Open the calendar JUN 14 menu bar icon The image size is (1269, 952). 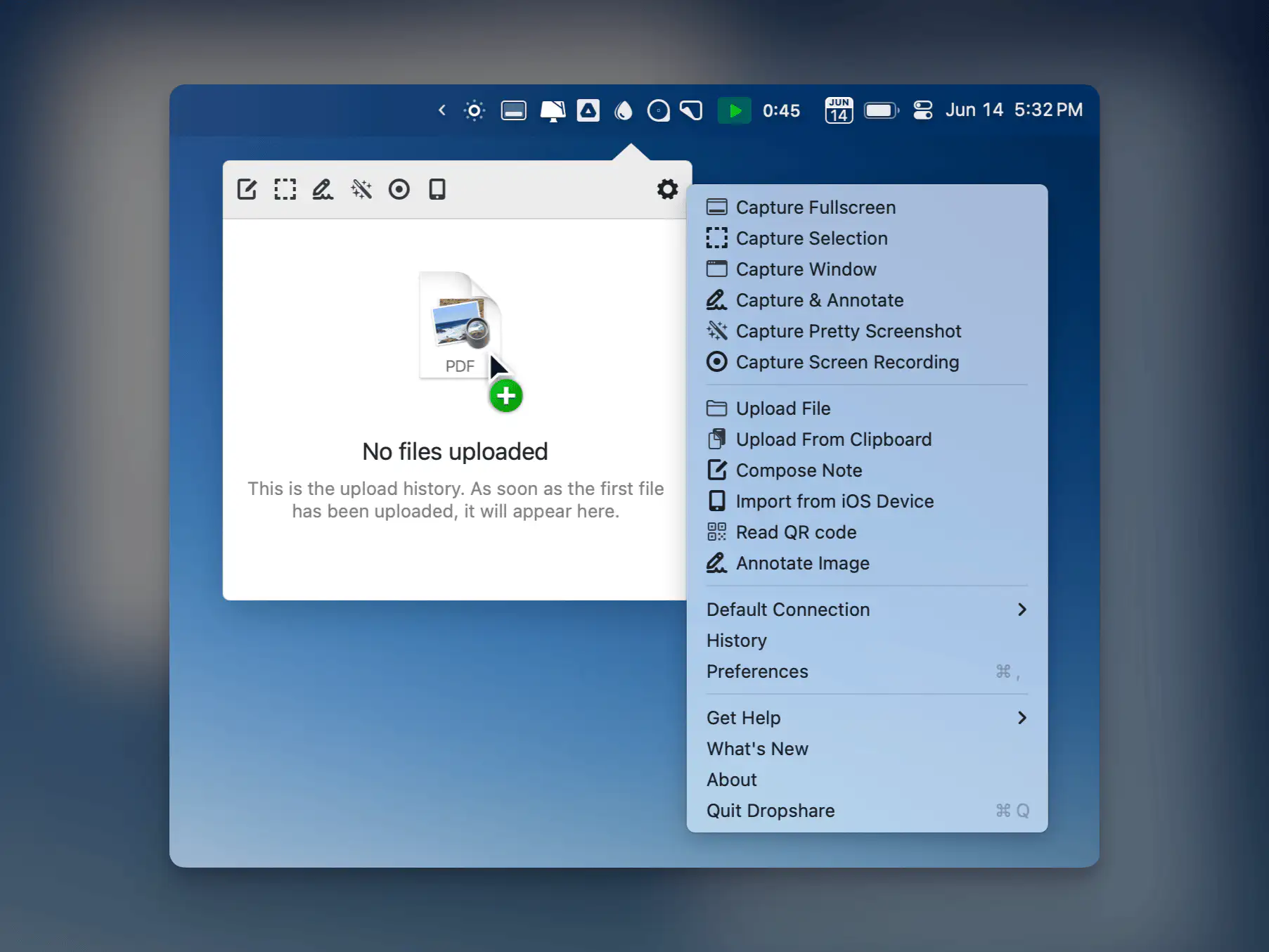pos(839,110)
